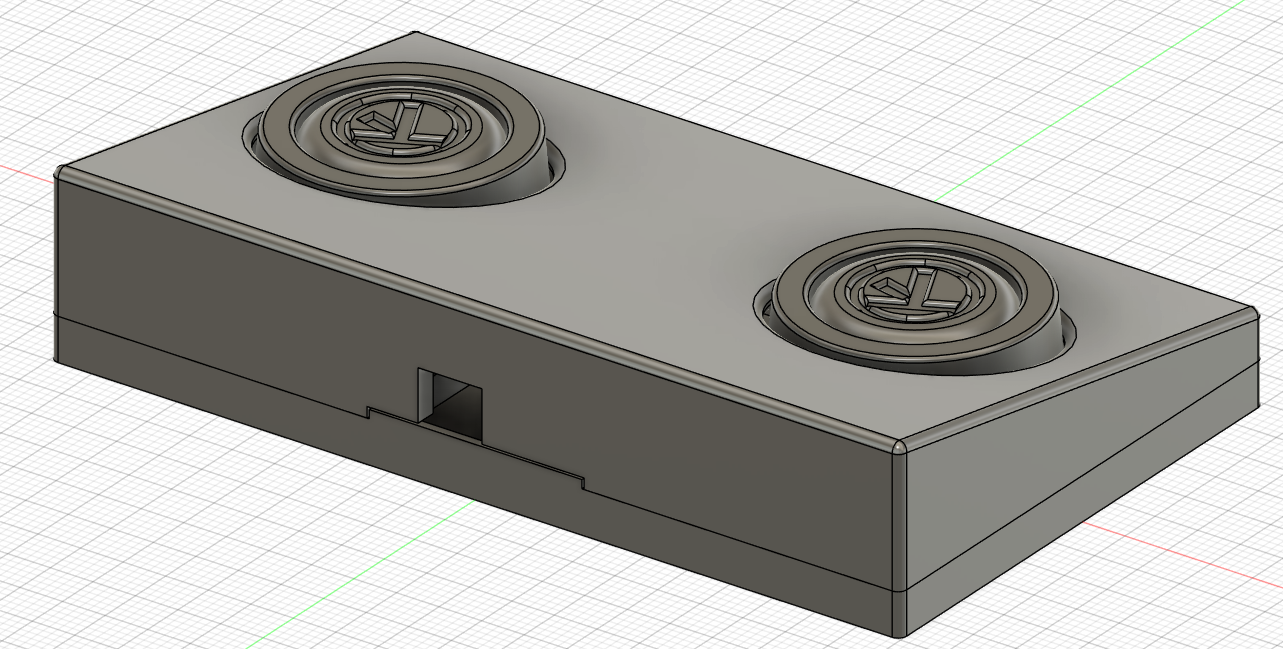
Task: Click the emblem in the left button's center
Action: (x=403, y=127)
